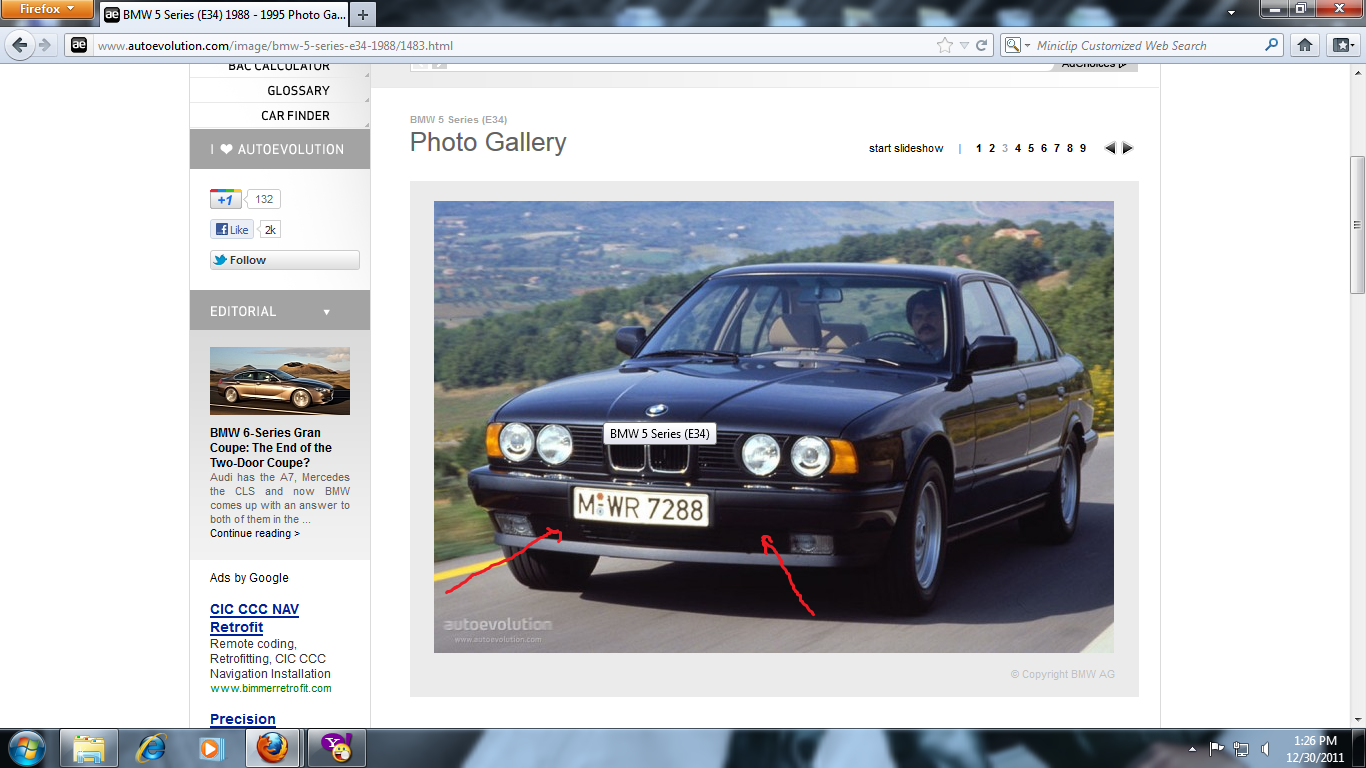1366x768 pixels.
Task: Reload the page
Action: point(982,45)
